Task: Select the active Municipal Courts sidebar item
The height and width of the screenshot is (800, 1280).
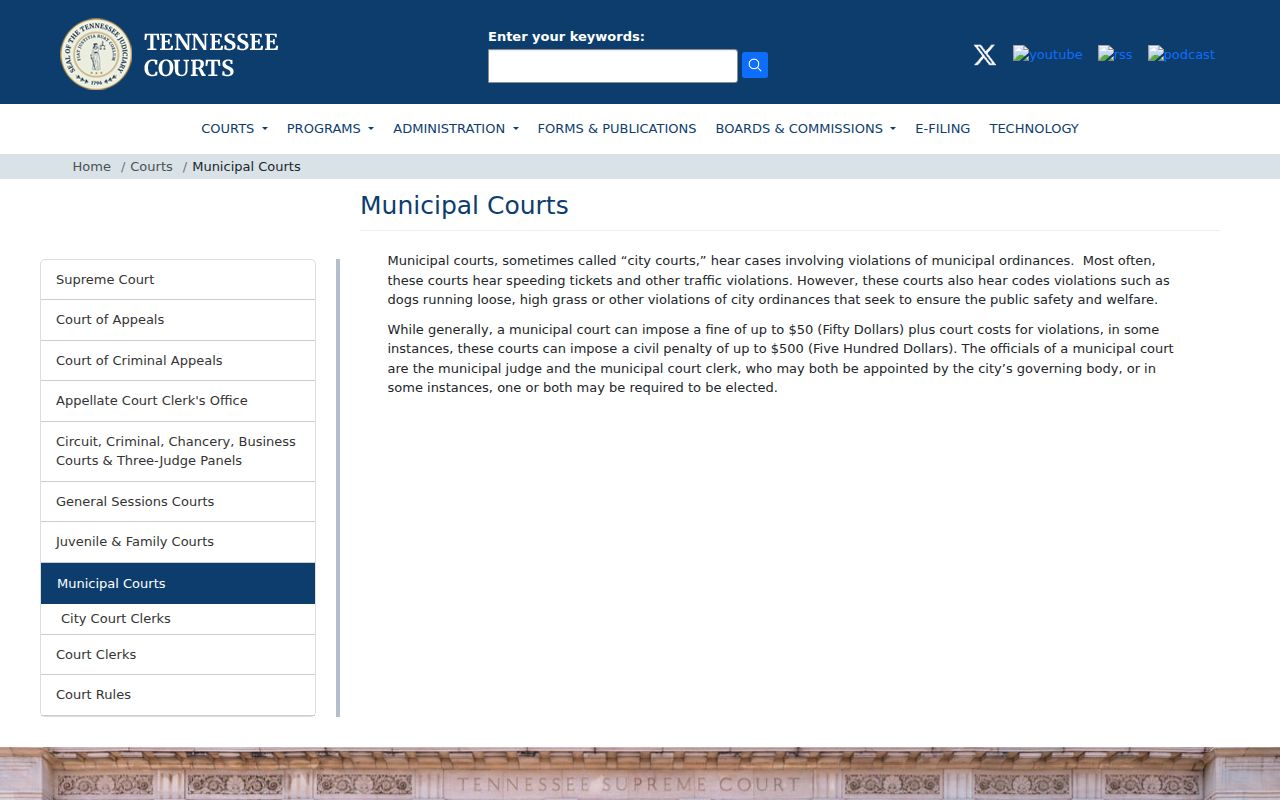Action: (178, 583)
